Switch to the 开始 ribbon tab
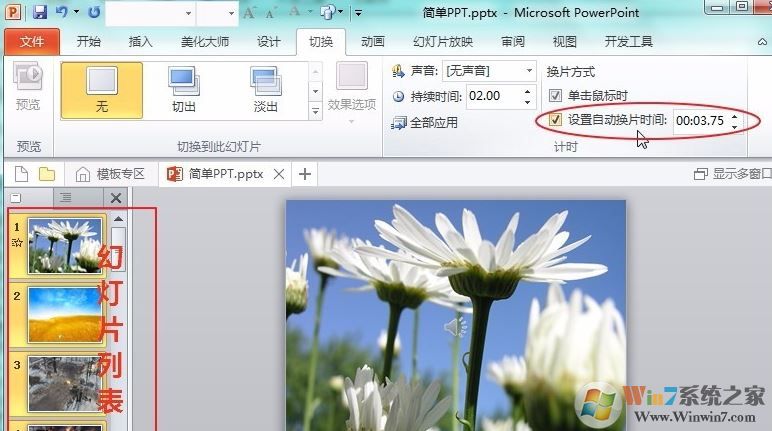 89,41
